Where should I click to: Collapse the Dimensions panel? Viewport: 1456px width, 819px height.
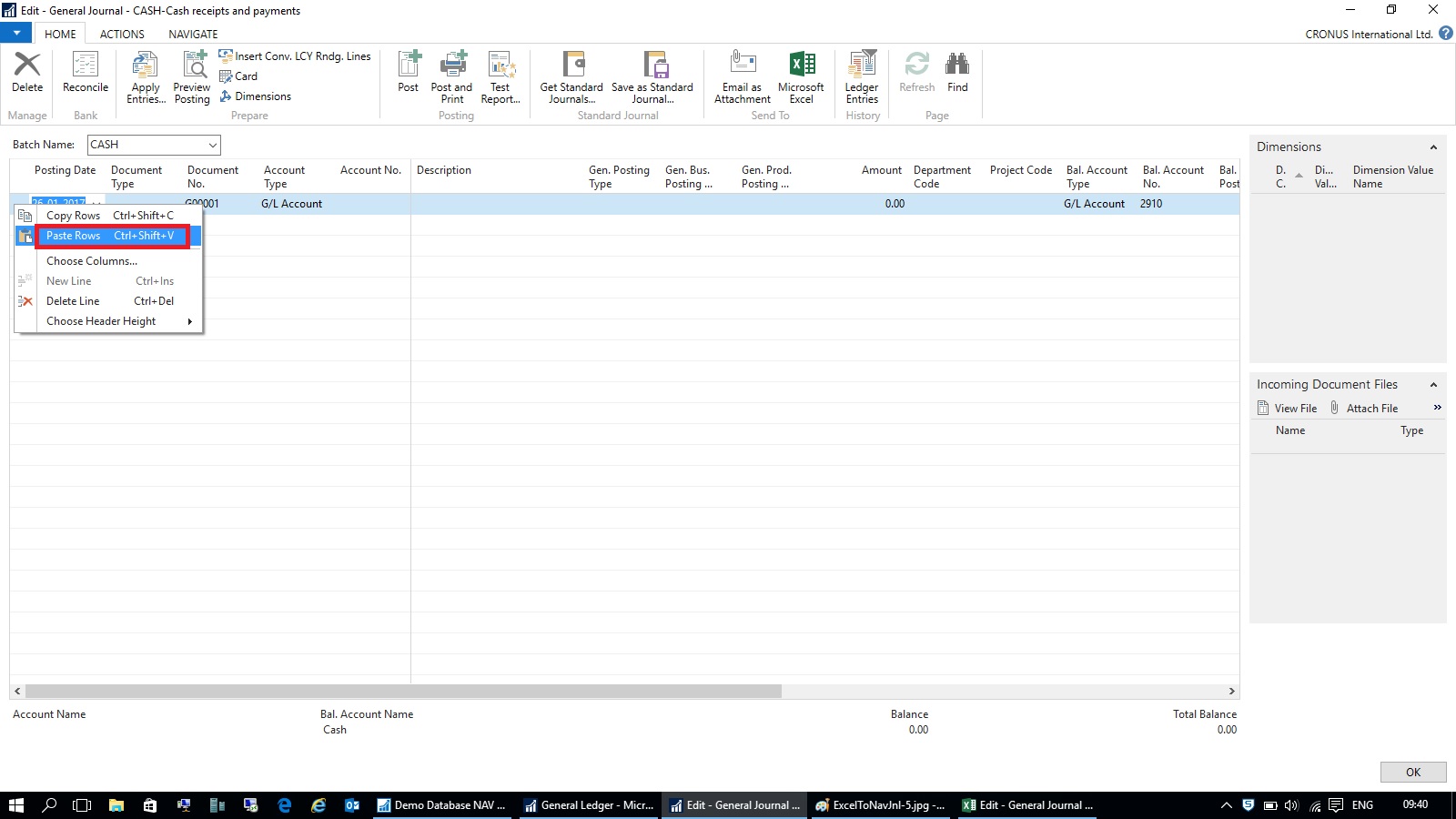pos(1433,147)
